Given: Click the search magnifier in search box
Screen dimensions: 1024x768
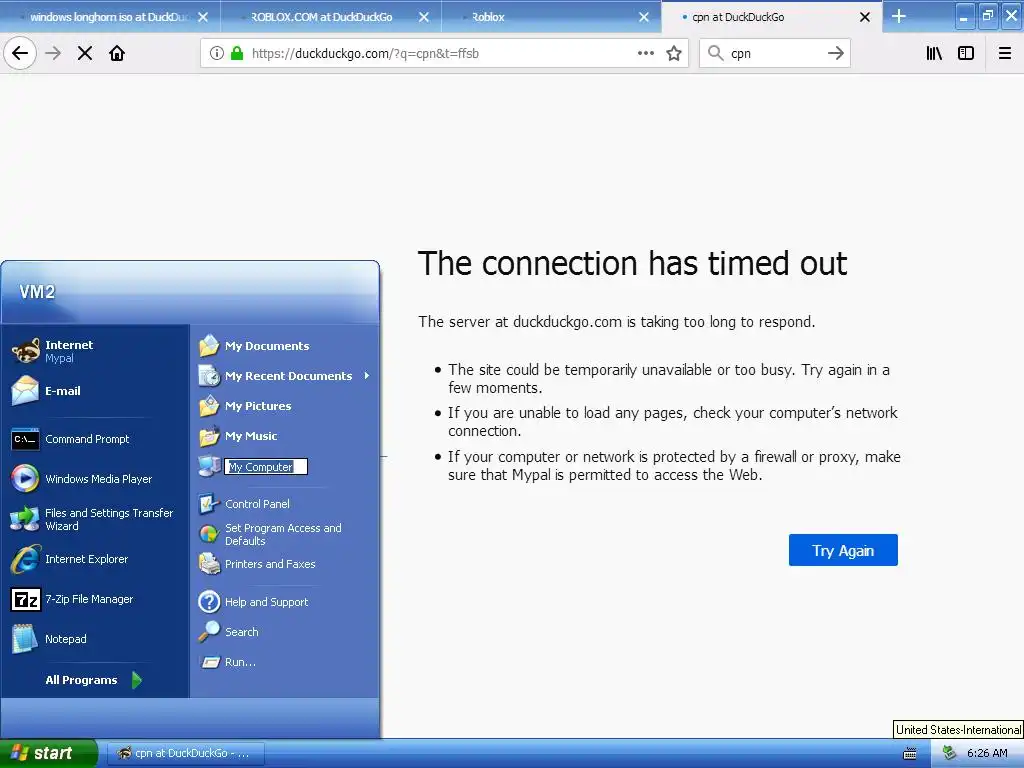Looking at the screenshot, I should click(x=716, y=54).
